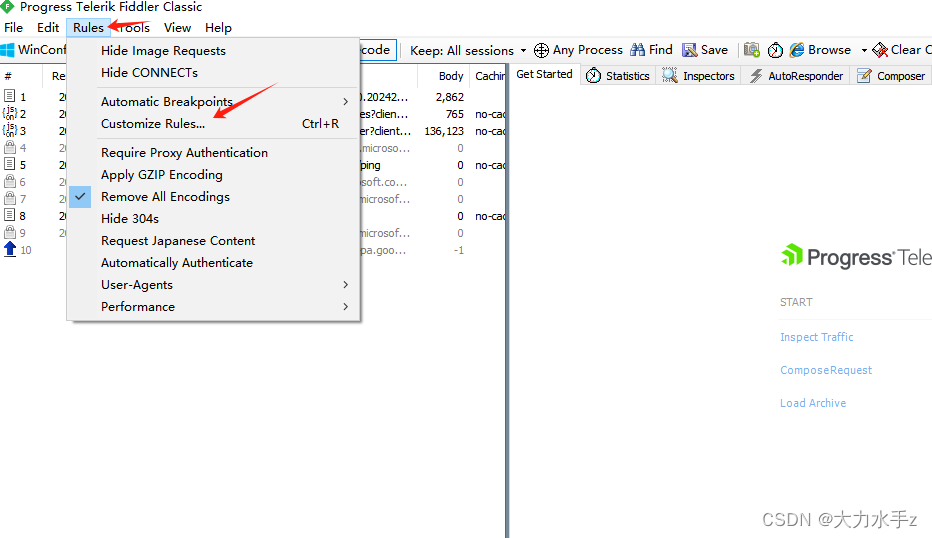Select session row 7 lock icon
Image resolution: width=932 pixels, height=538 pixels.
(10, 198)
